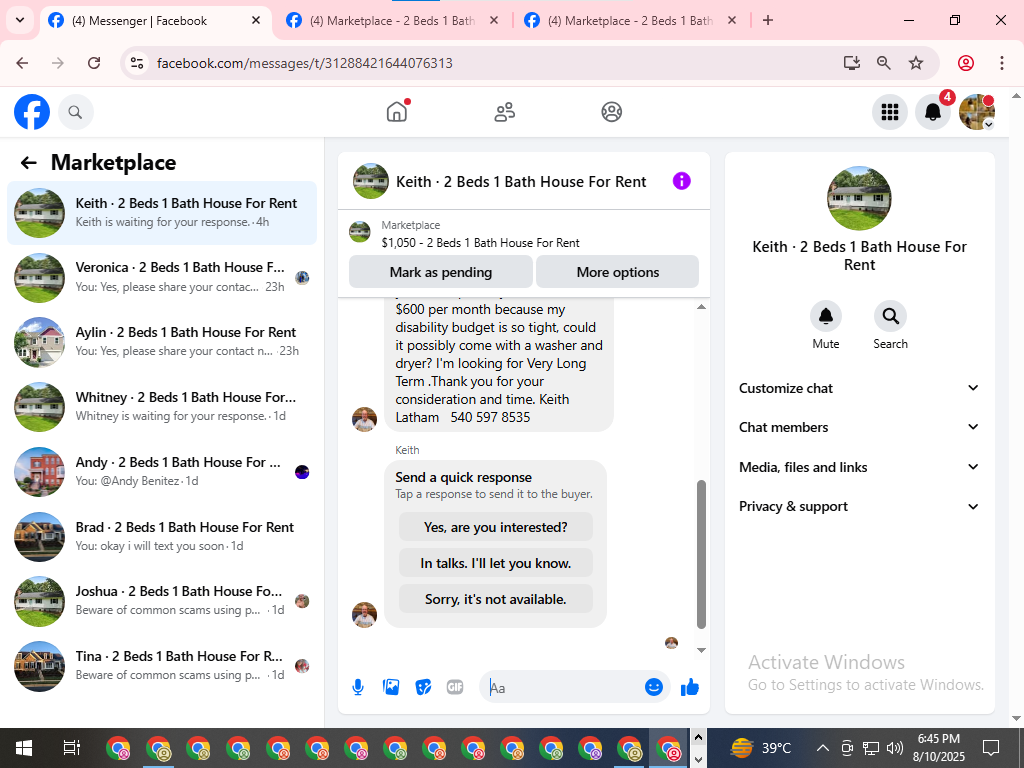Attach a file with the image icon
Image resolution: width=1024 pixels, height=768 pixels.
[391, 687]
